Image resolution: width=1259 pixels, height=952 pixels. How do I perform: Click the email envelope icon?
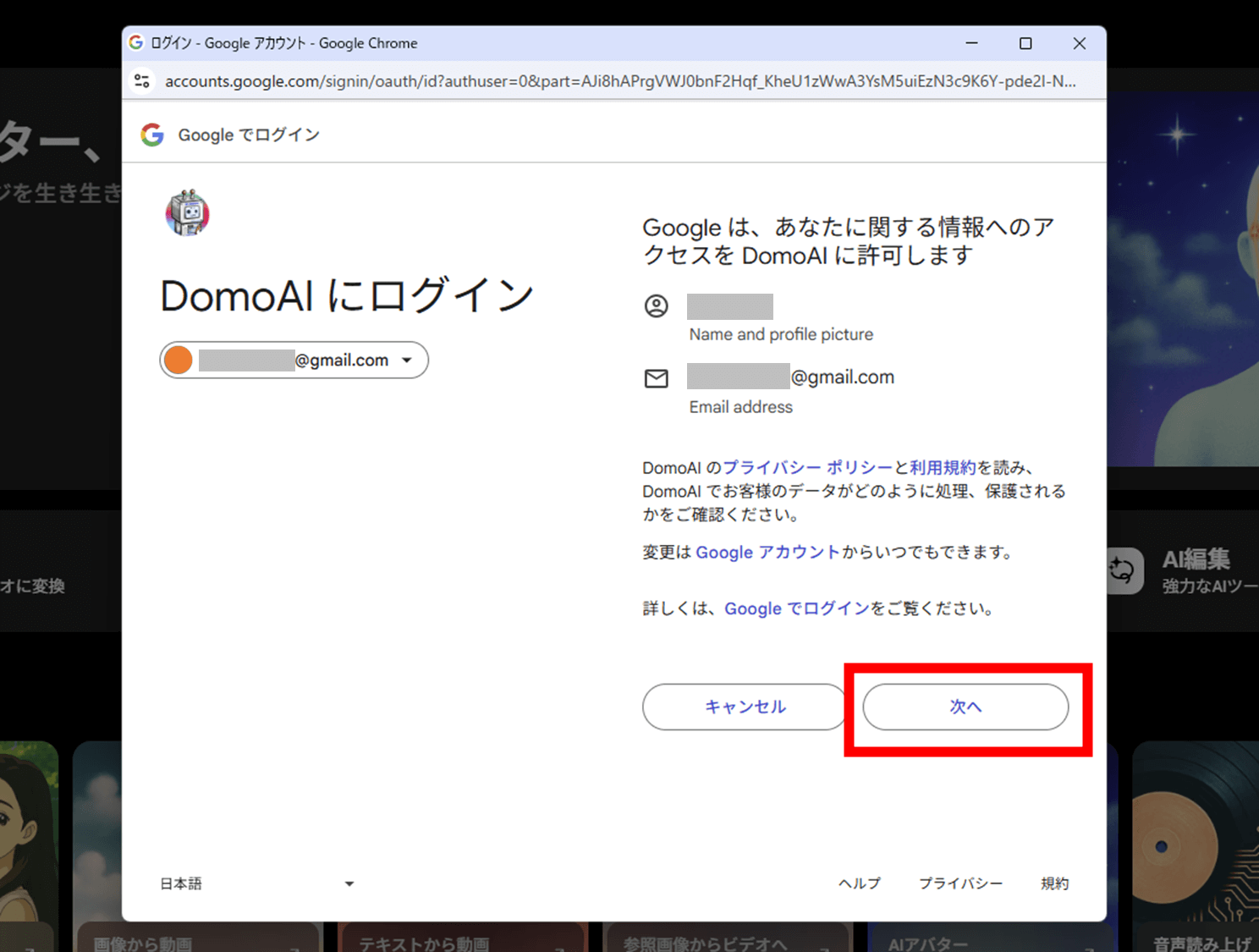(x=657, y=378)
